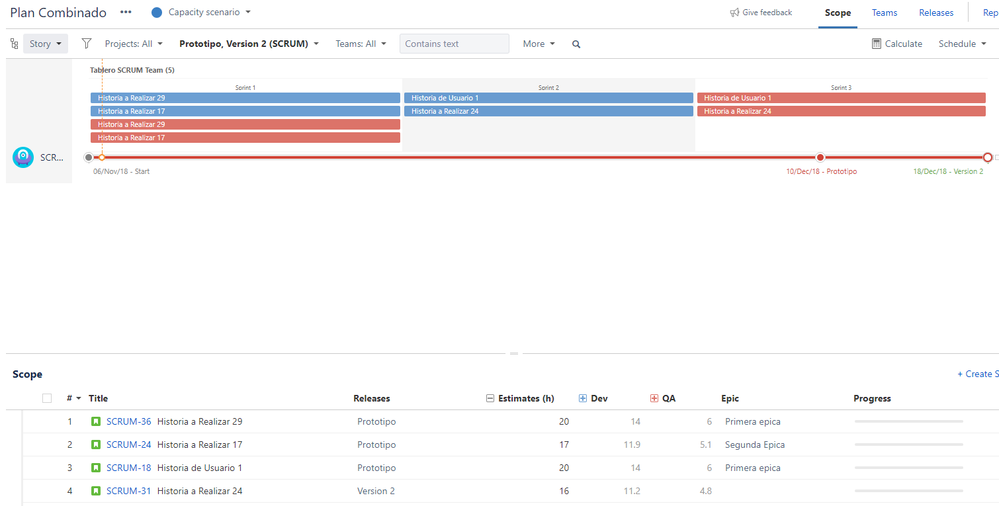Click the Contains text filter field
The image size is (999, 506).
point(454,44)
